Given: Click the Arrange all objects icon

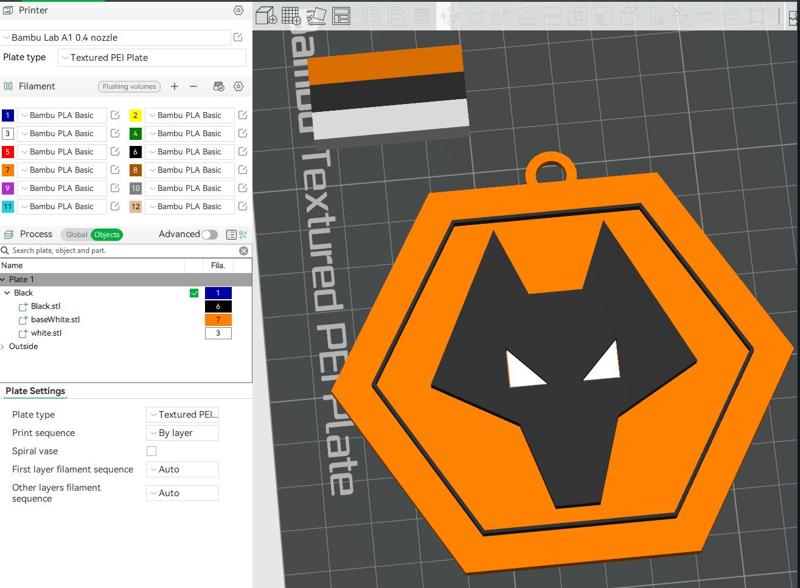Looking at the screenshot, I should (x=341, y=14).
